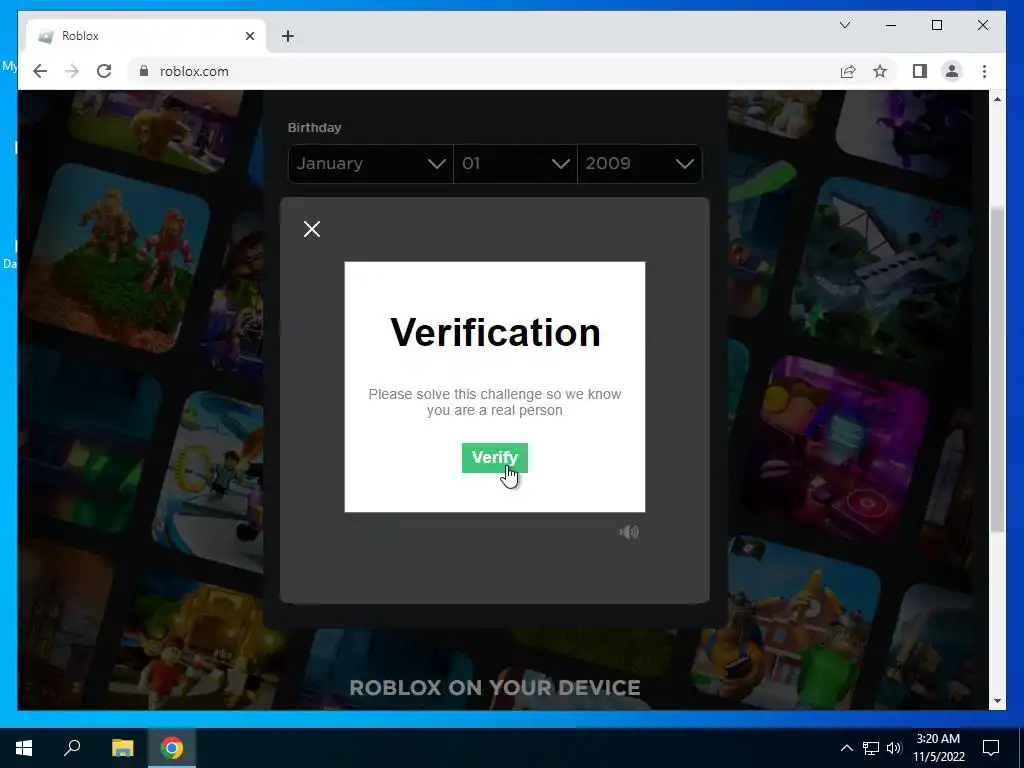The height and width of the screenshot is (768, 1024).
Task: Reload the Roblox page
Action: tap(104, 71)
